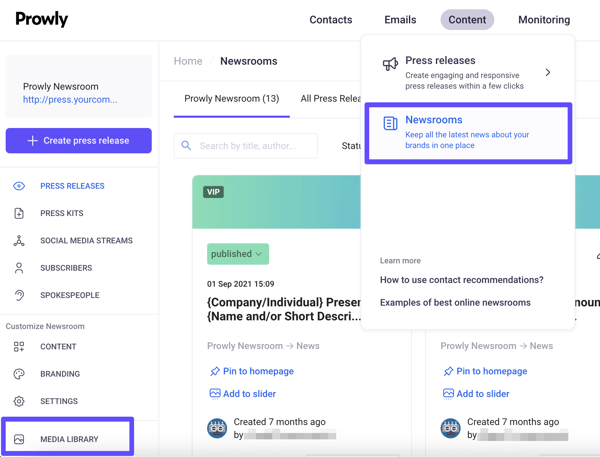Open Press Kits in sidebar
Image resolution: width=600 pixels, height=457 pixels.
point(62,213)
